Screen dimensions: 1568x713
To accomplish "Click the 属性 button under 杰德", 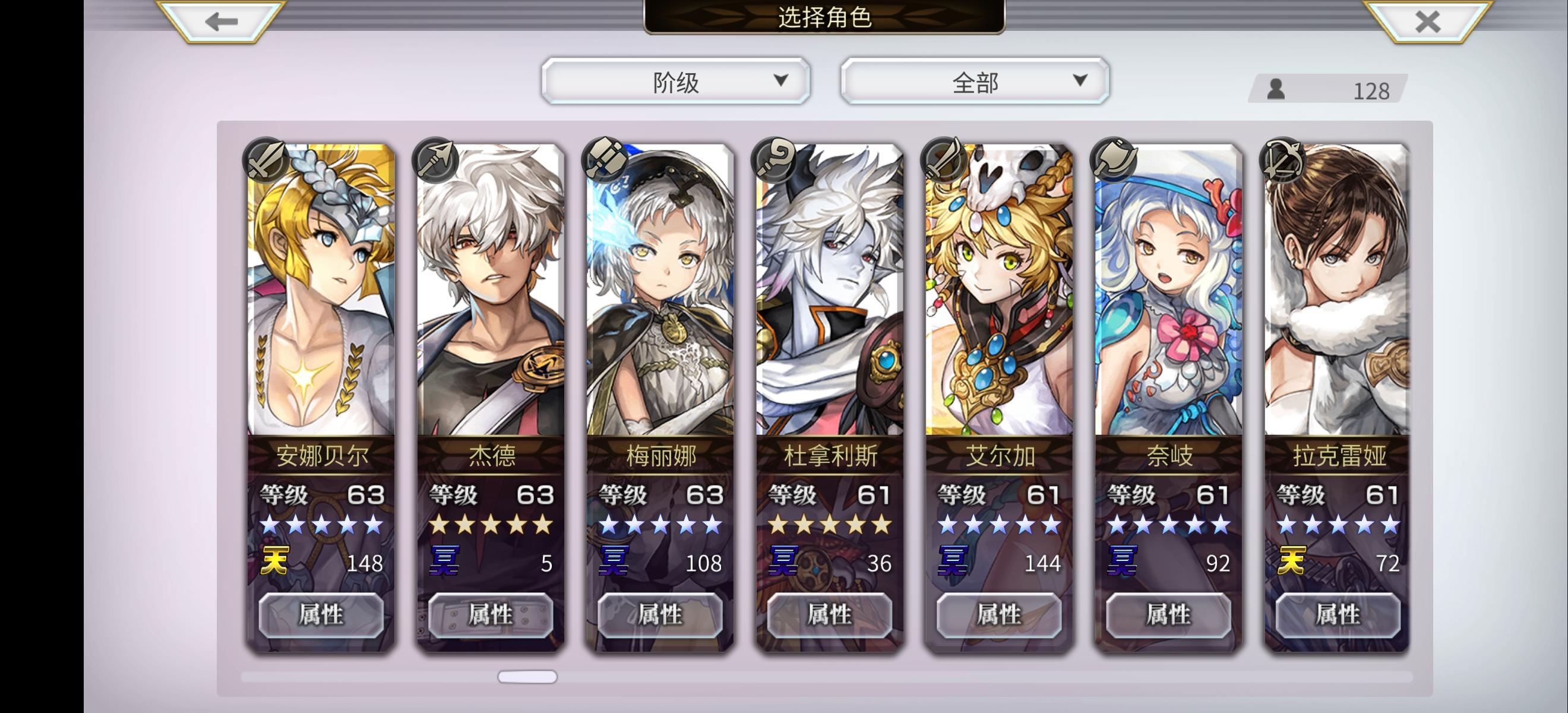I will [491, 614].
